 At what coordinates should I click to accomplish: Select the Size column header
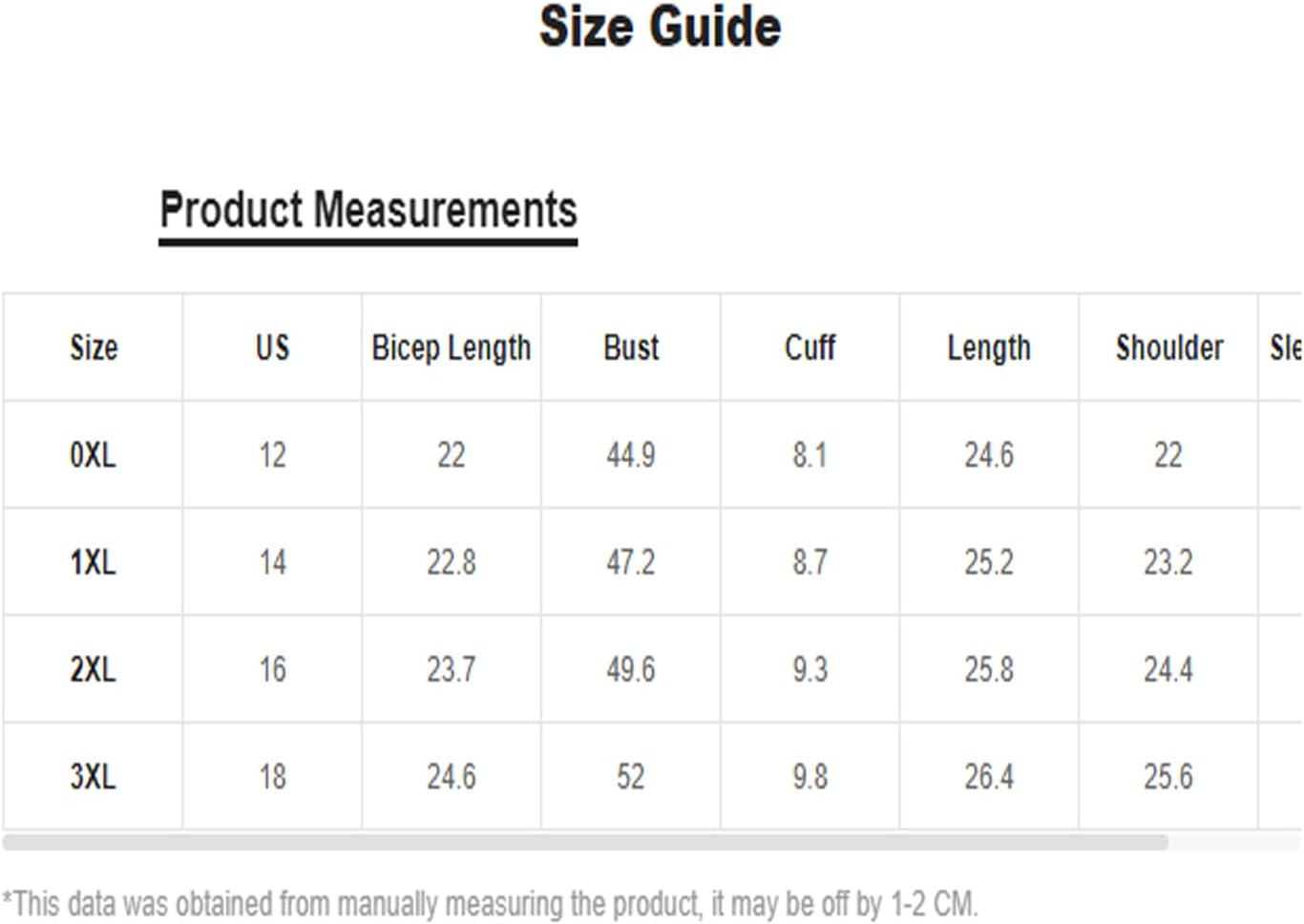point(94,347)
